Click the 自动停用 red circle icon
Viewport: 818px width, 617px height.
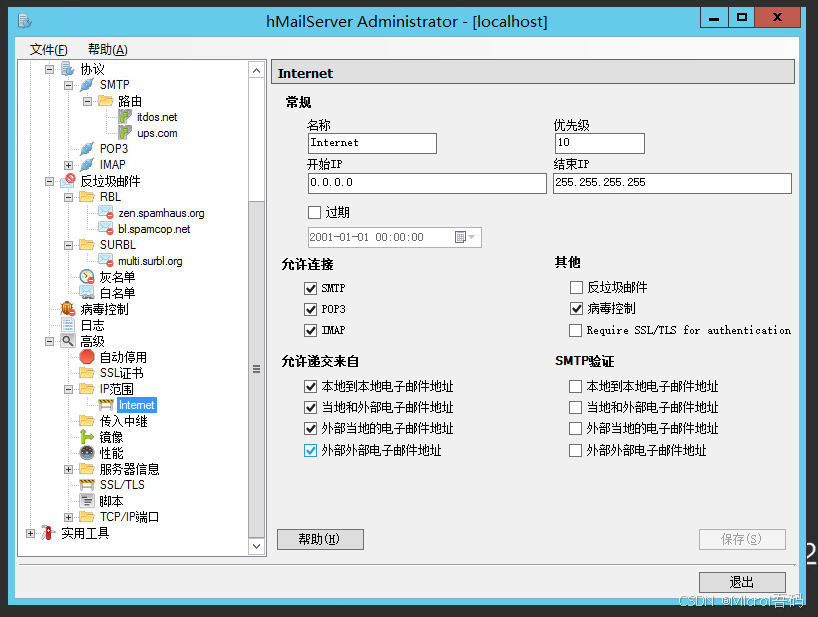(87, 357)
